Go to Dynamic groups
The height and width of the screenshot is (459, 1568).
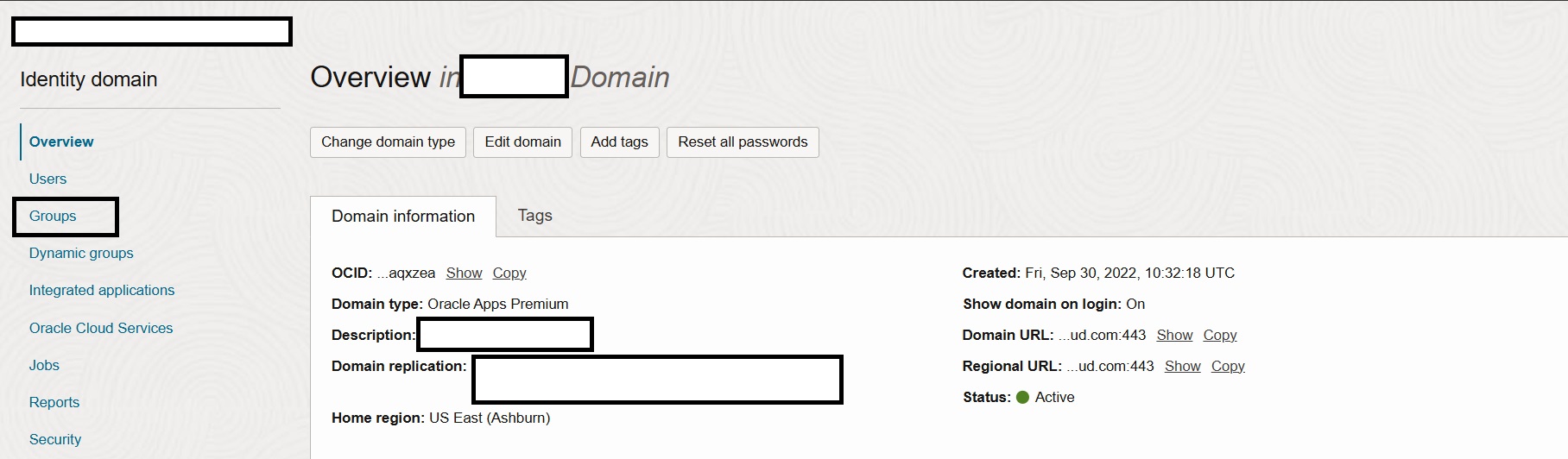coord(81,253)
